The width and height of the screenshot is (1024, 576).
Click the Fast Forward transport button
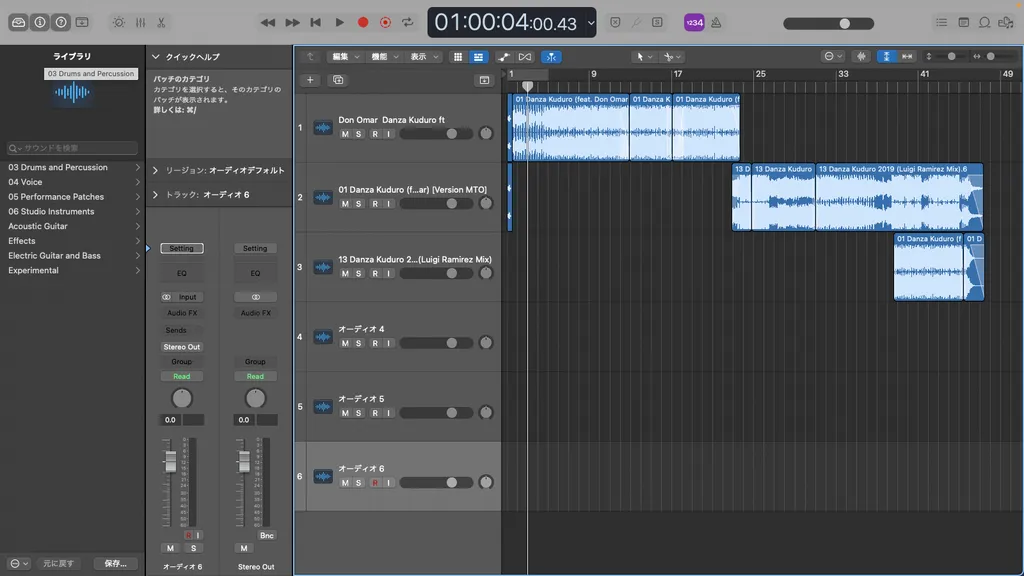click(x=292, y=22)
